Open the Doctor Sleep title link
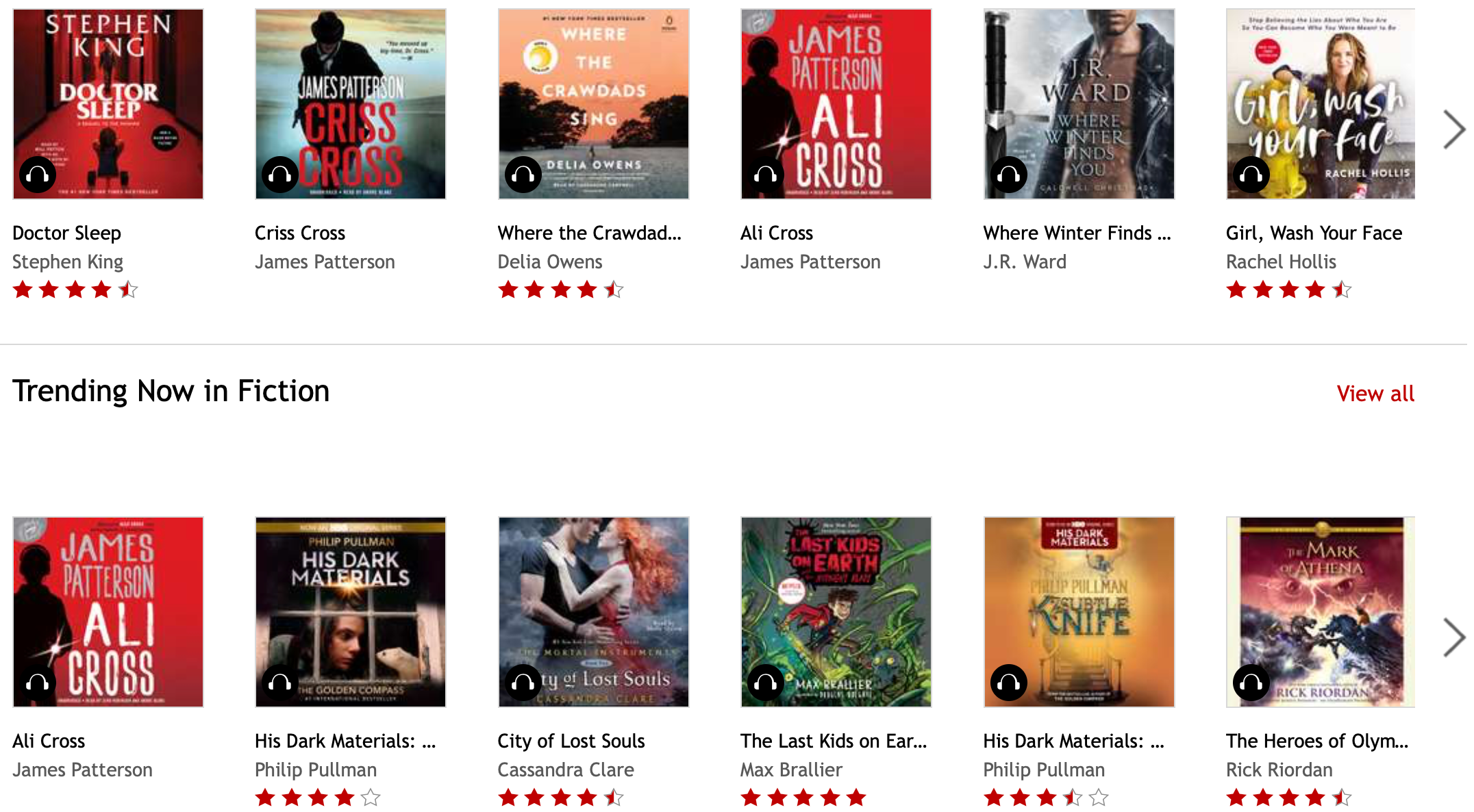Screen dimensions: 1474x812 click(67, 233)
